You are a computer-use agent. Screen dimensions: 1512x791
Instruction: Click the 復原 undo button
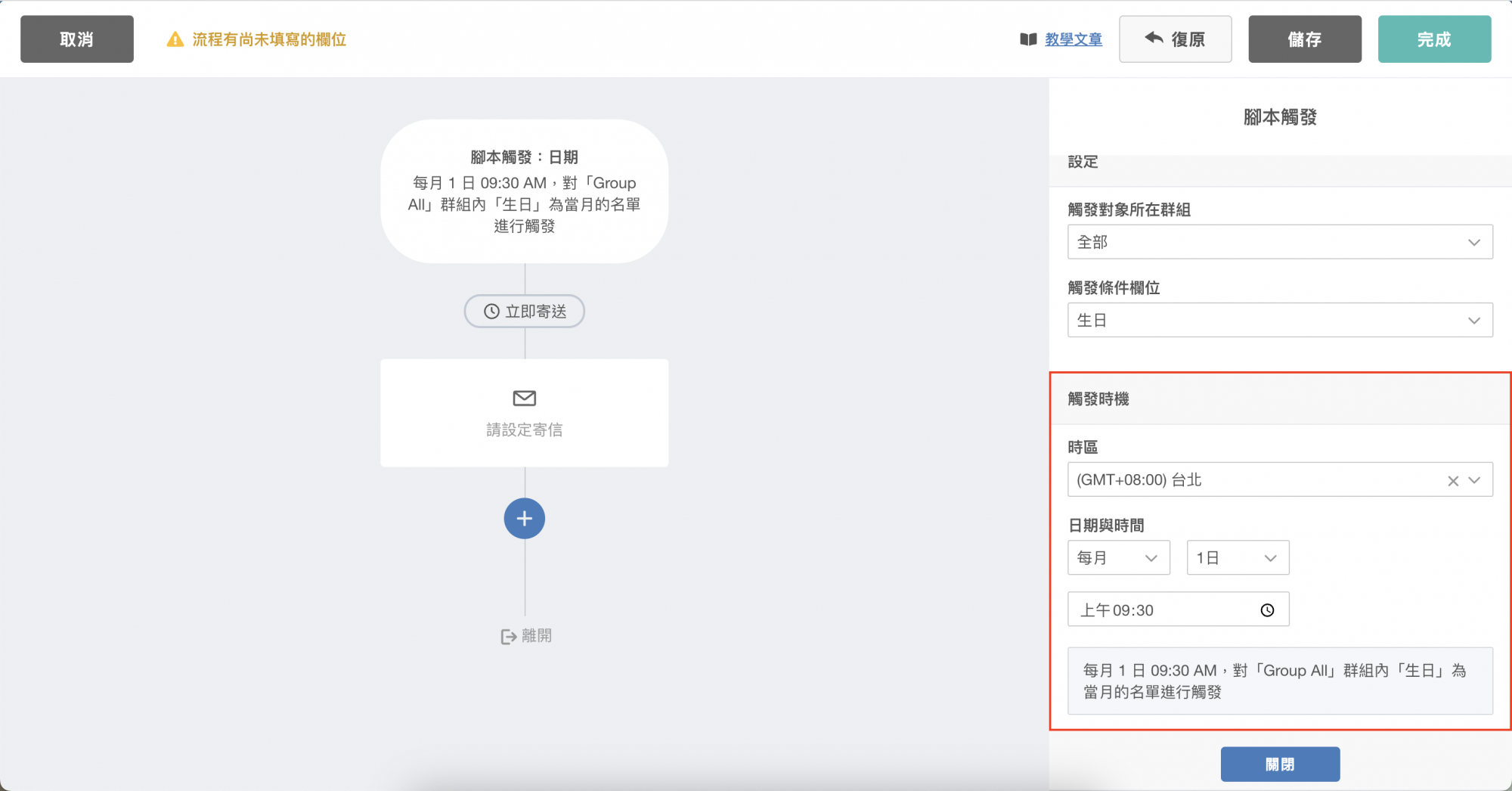pyautogui.click(x=1176, y=39)
